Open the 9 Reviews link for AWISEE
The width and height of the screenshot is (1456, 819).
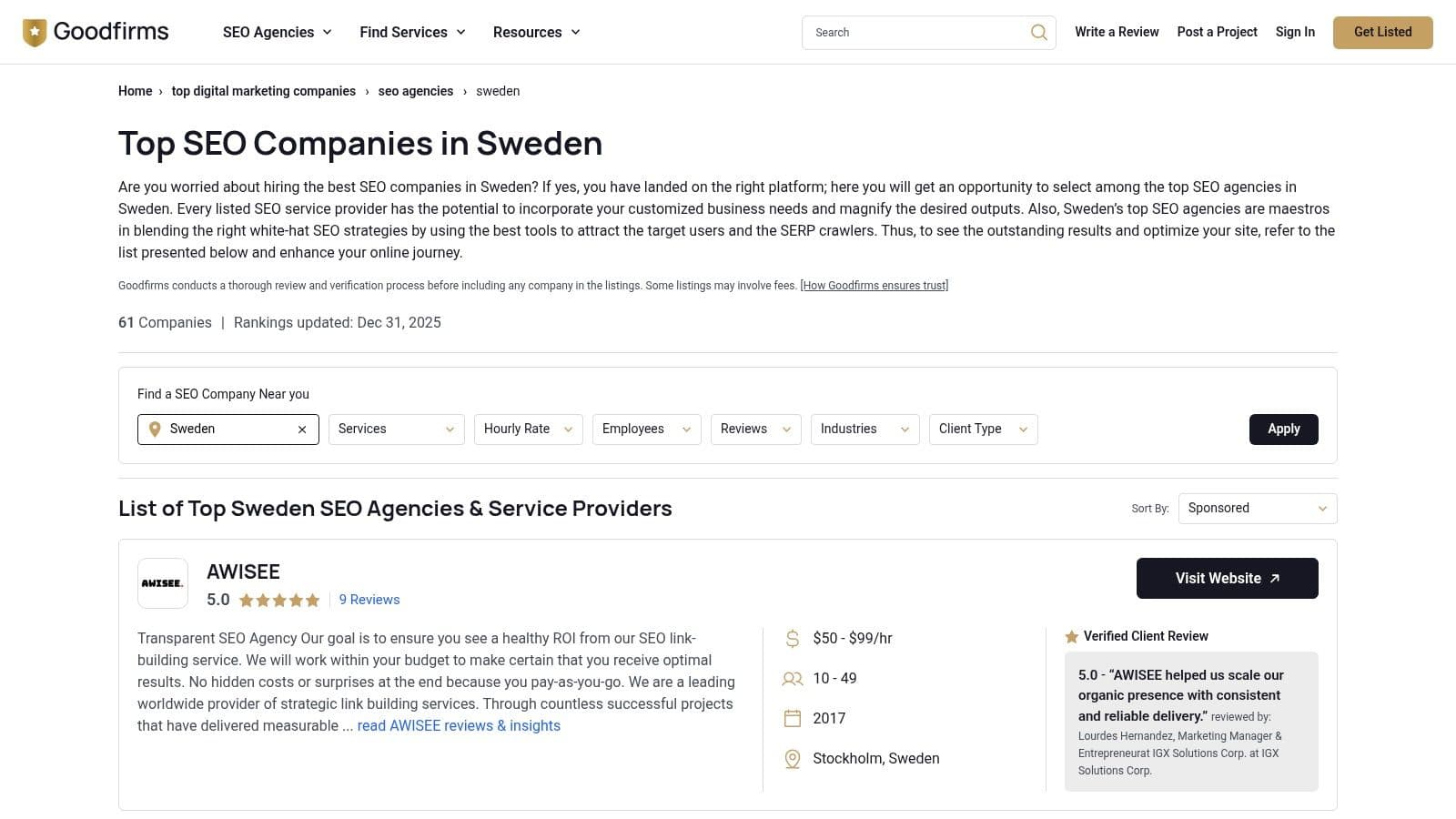pos(369,600)
